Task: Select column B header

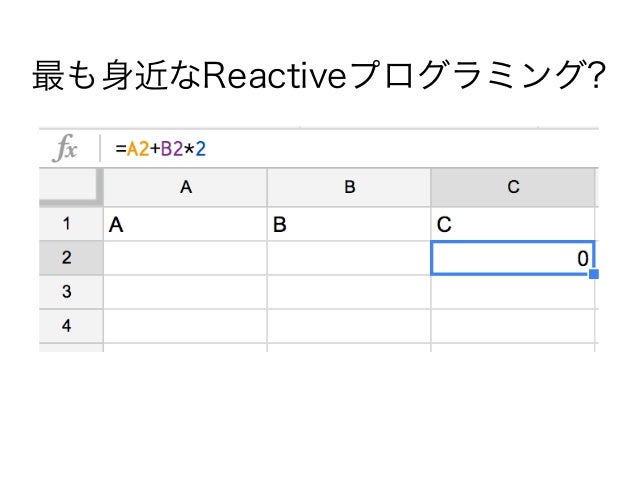Action: click(349, 187)
